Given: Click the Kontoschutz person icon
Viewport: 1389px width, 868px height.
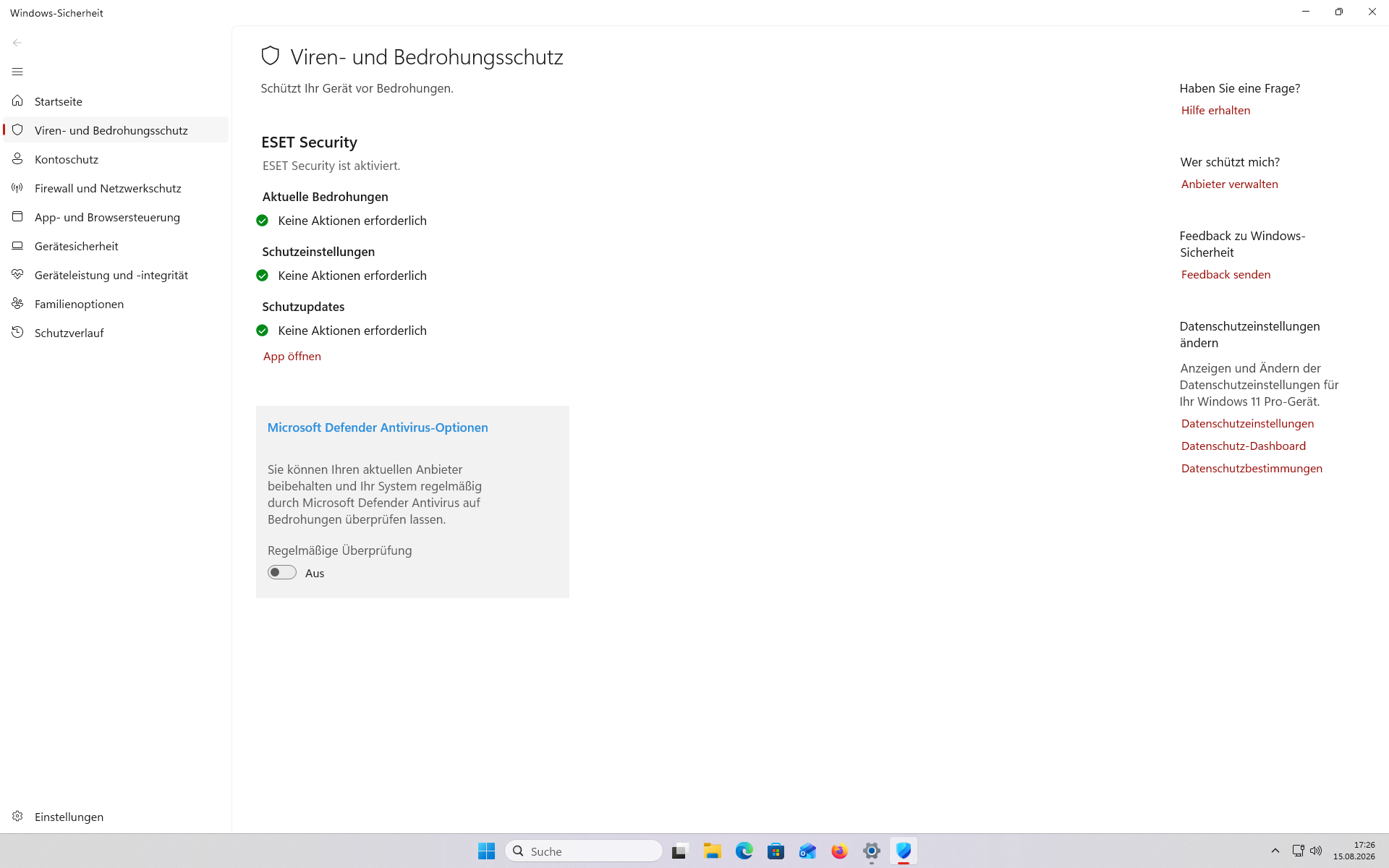Looking at the screenshot, I should point(17,158).
